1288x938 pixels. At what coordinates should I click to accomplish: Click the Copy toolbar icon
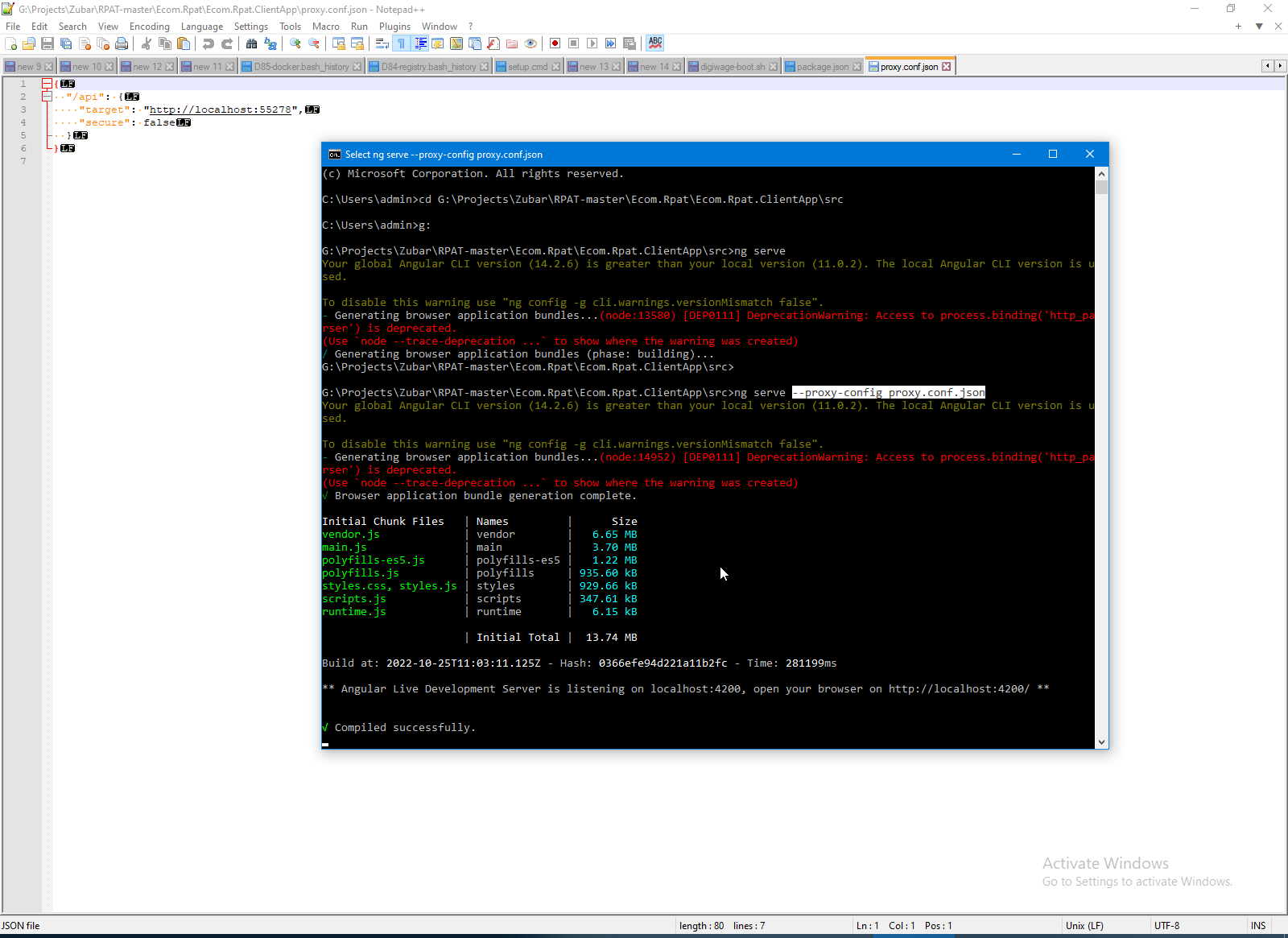tap(165, 43)
